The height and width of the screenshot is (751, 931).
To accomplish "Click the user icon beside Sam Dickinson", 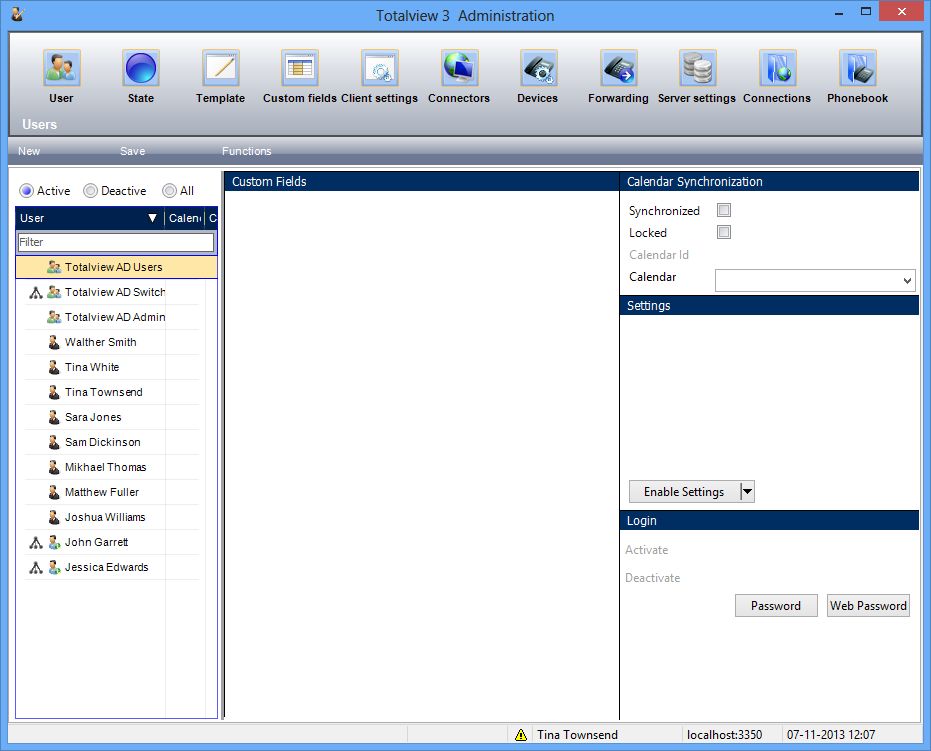I will pyautogui.click(x=54, y=442).
